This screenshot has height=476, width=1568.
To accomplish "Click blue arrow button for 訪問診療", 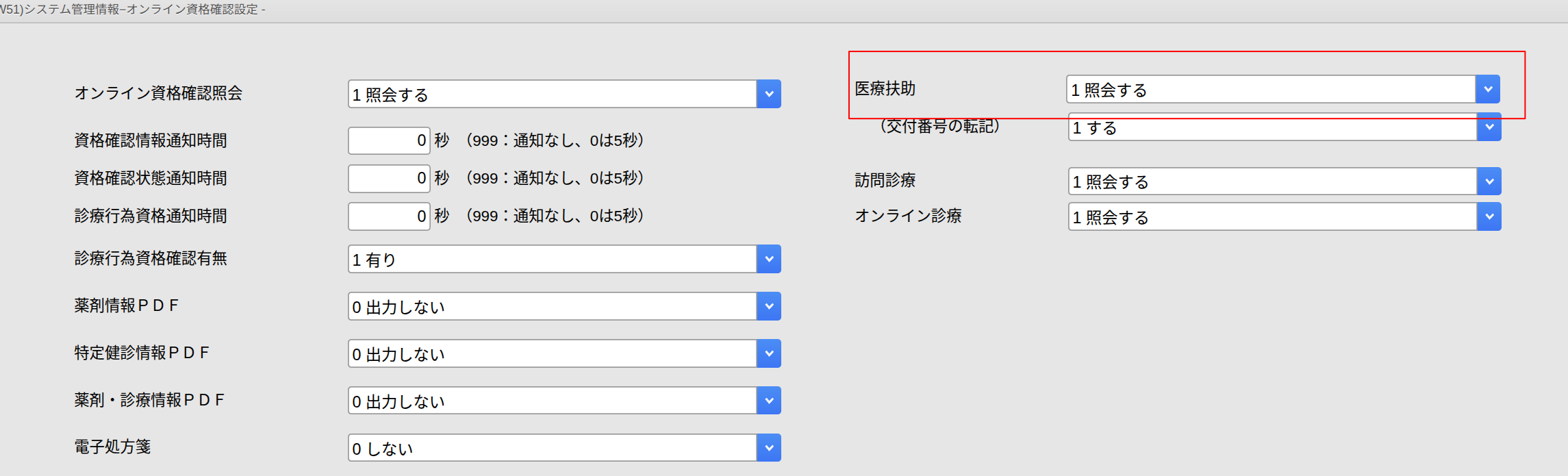I will point(1489,181).
